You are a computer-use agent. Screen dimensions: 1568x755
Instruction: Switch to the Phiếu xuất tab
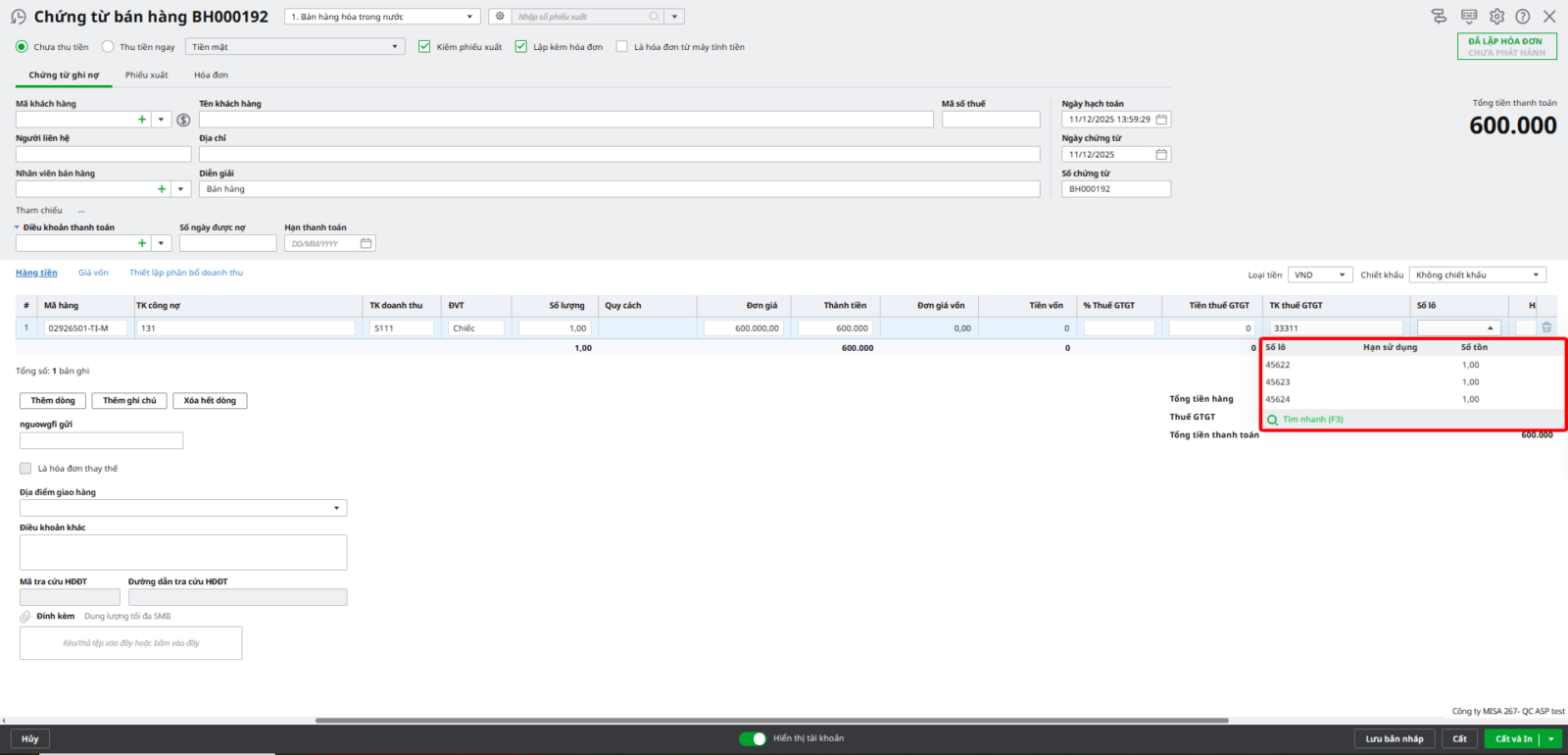click(x=146, y=75)
